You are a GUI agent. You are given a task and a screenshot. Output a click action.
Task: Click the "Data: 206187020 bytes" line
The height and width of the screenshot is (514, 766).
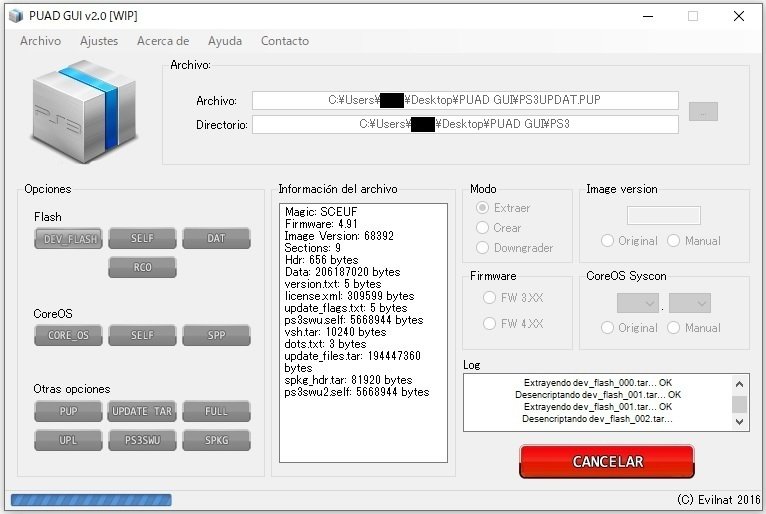[342, 272]
